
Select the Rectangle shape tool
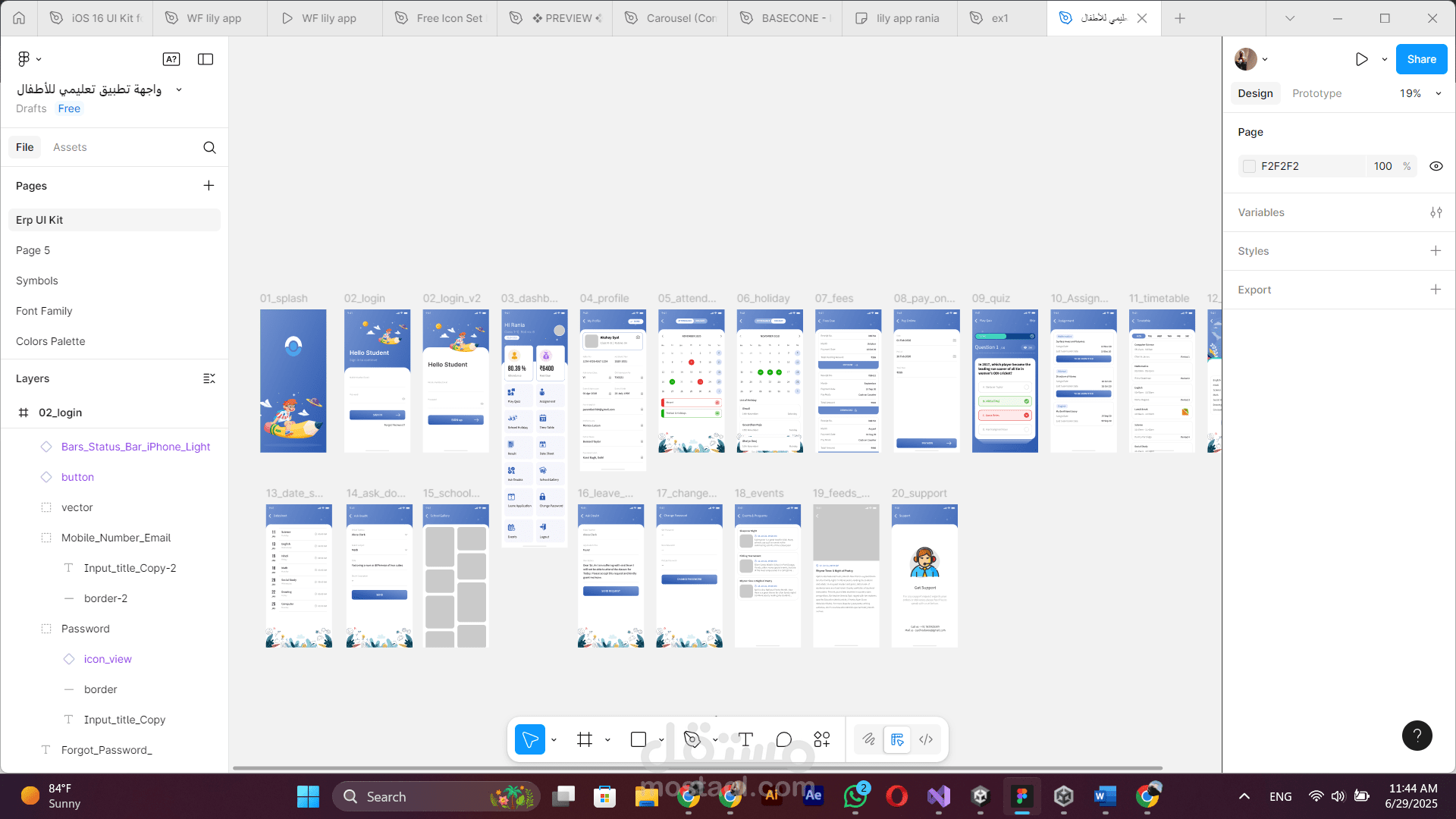pos(639,739)
